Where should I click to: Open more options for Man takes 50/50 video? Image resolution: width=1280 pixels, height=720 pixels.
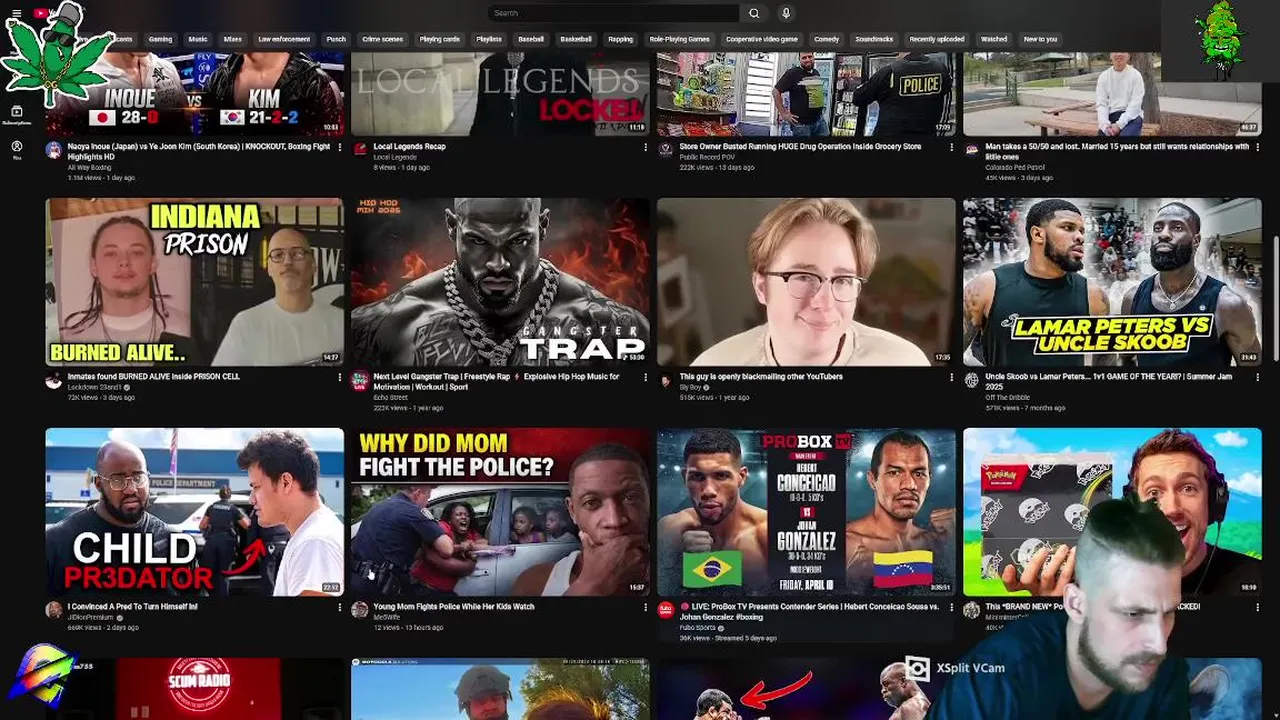pyautogui.click(x=1257, y=147)
